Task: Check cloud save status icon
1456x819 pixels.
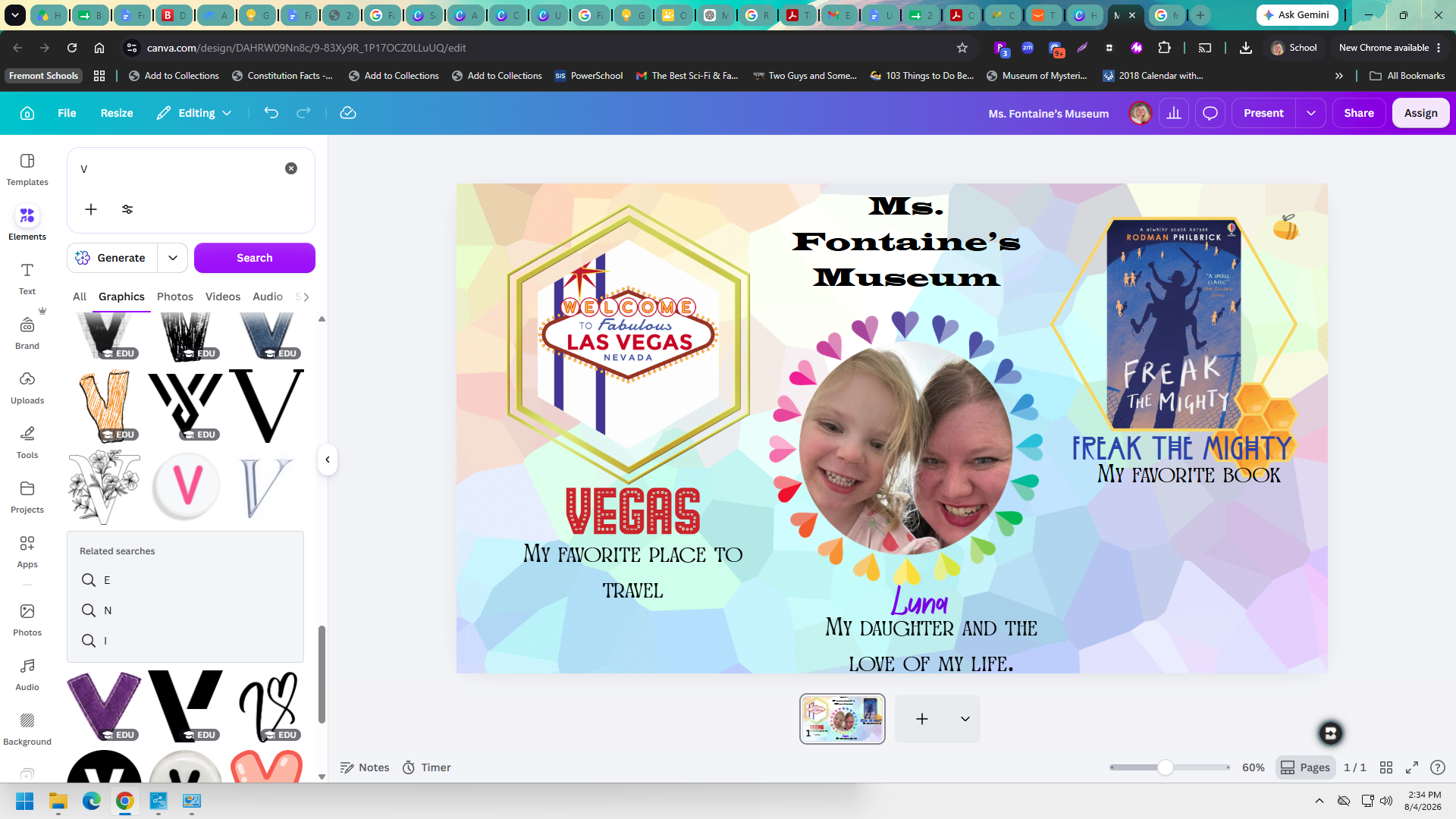Action: pyautogui.click(x=348, y=113)
